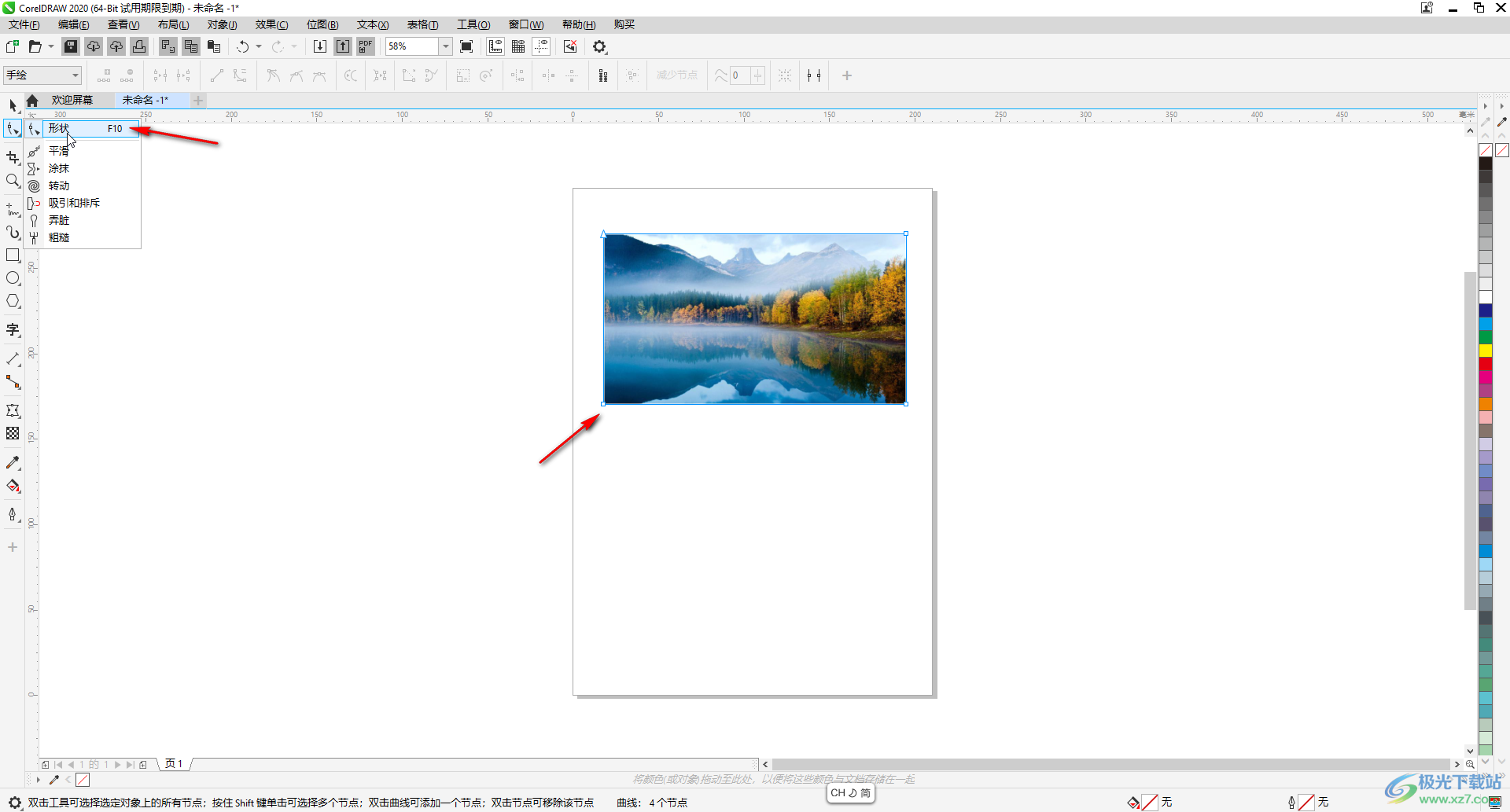Image resolution: width=1510 pixels, height=812 pixels.
Task: Click the yellow swatch in color palette
Action: point(1486,350)
